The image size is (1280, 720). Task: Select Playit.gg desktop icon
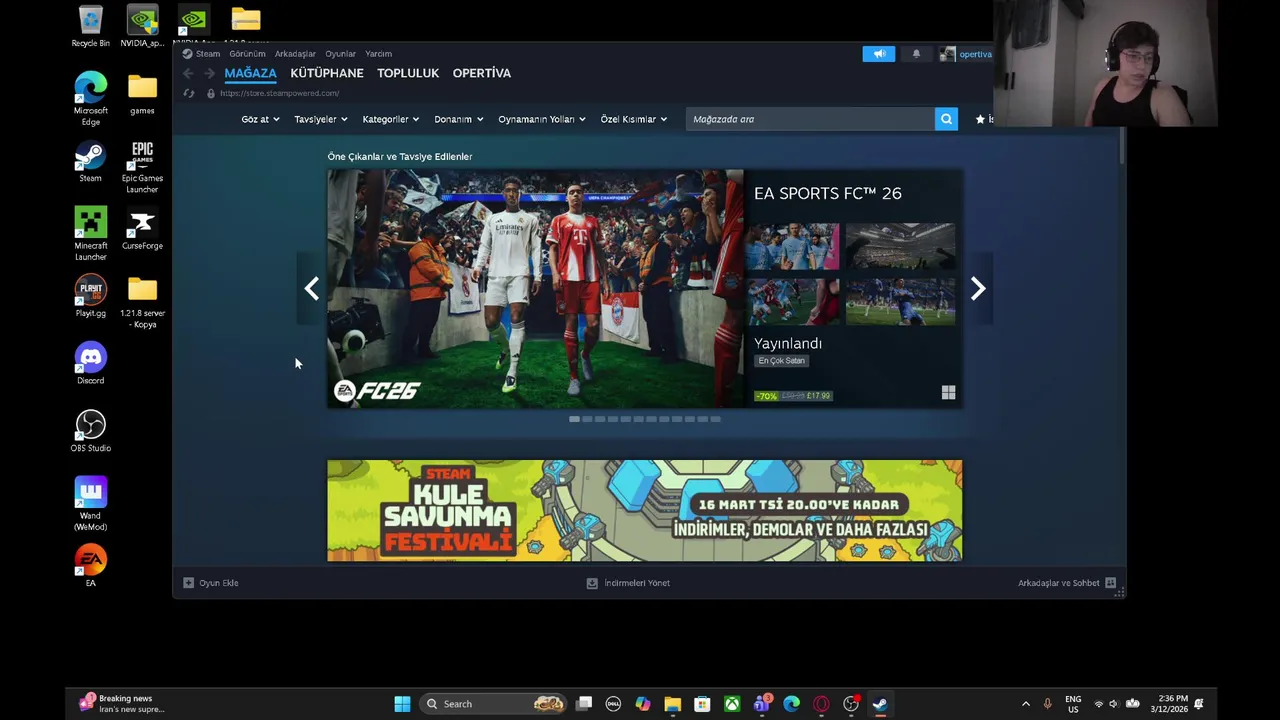(x=90, y=296)
